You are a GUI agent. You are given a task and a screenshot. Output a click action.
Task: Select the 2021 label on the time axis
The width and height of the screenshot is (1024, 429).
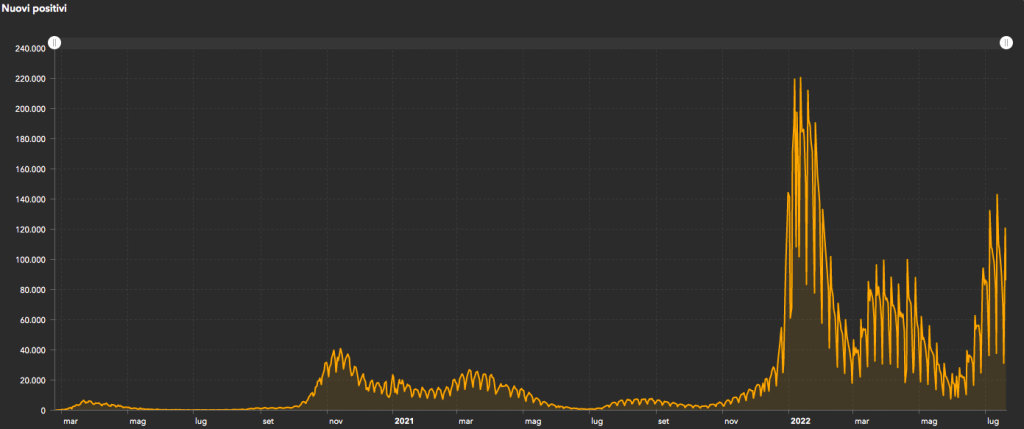pos(405,422)
